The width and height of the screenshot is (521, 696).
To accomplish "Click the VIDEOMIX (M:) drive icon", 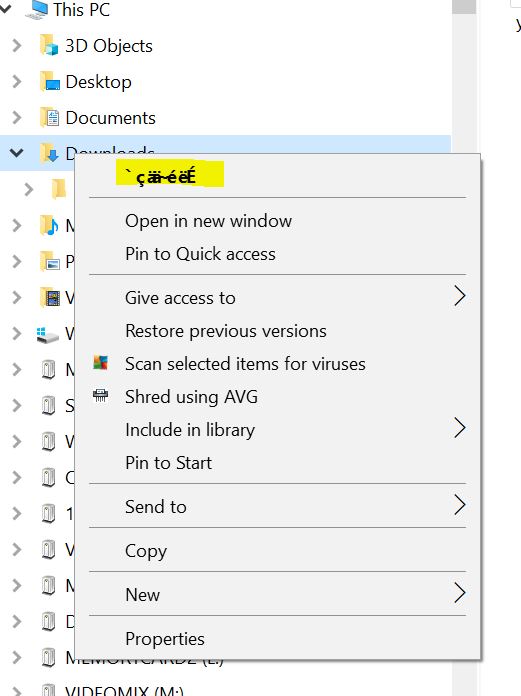I will click(x=48, y=690).
